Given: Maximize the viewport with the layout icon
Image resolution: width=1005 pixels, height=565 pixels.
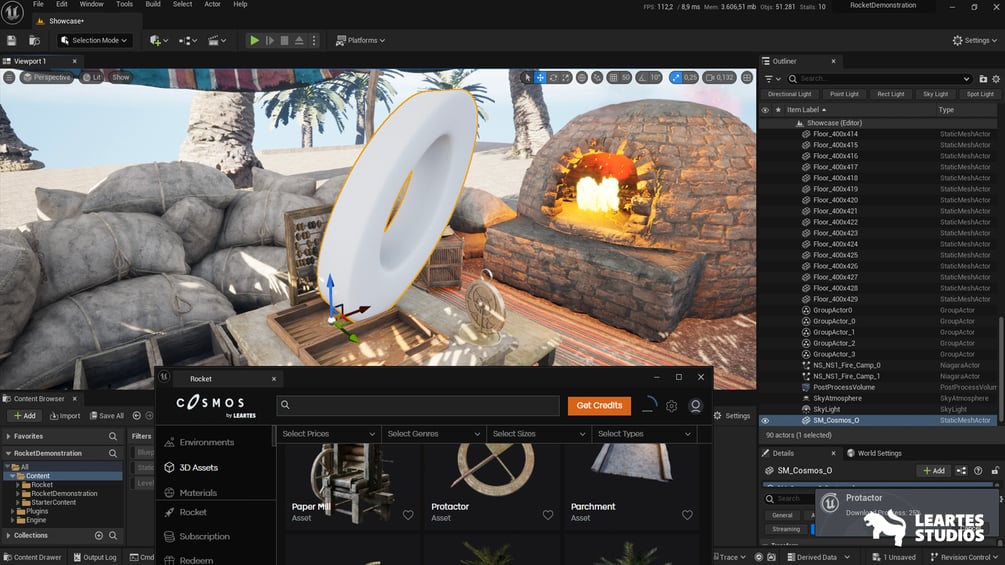Looking at the screenshot, I should [x=747, y=78].
